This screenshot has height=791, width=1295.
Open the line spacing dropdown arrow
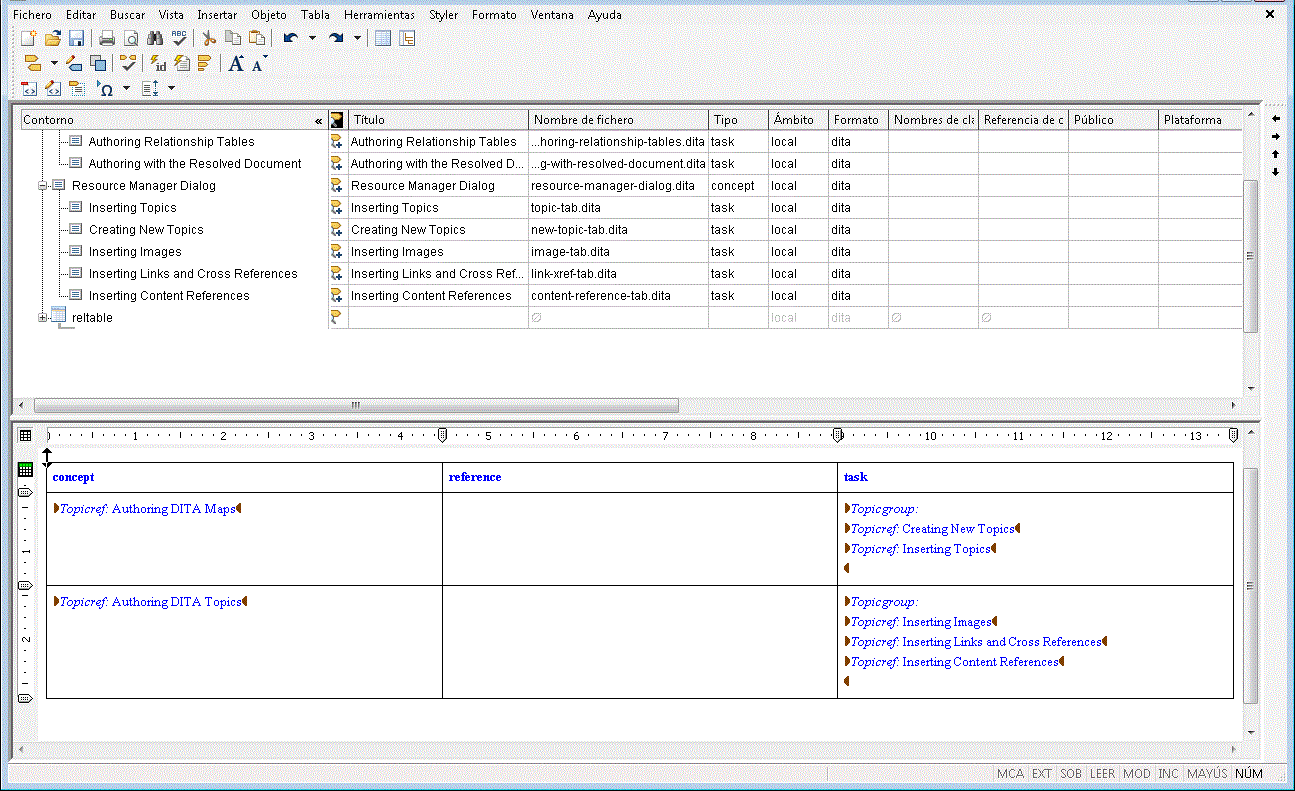point(171,88)
